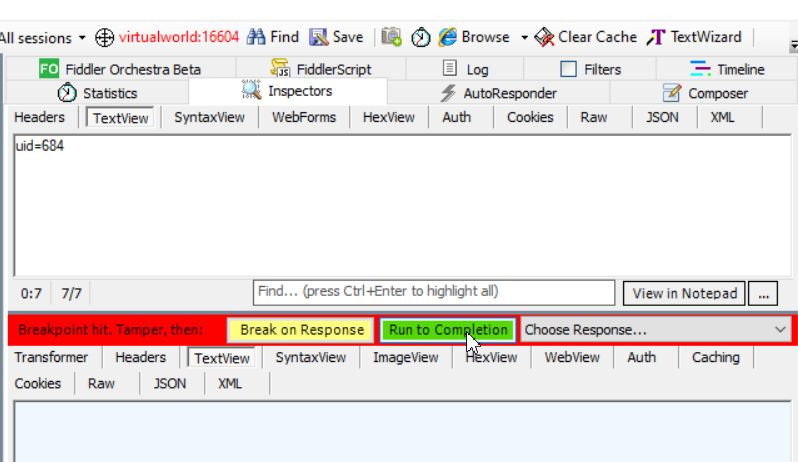798x462 pixels.
Task: Click Run to Completion button
Action: click(x=448, y=330)
